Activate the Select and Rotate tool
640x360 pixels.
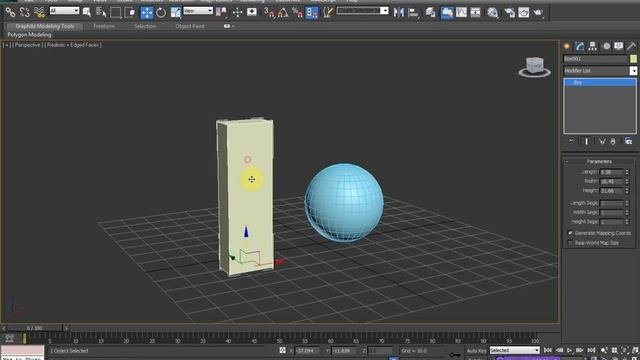coord(161,13)
